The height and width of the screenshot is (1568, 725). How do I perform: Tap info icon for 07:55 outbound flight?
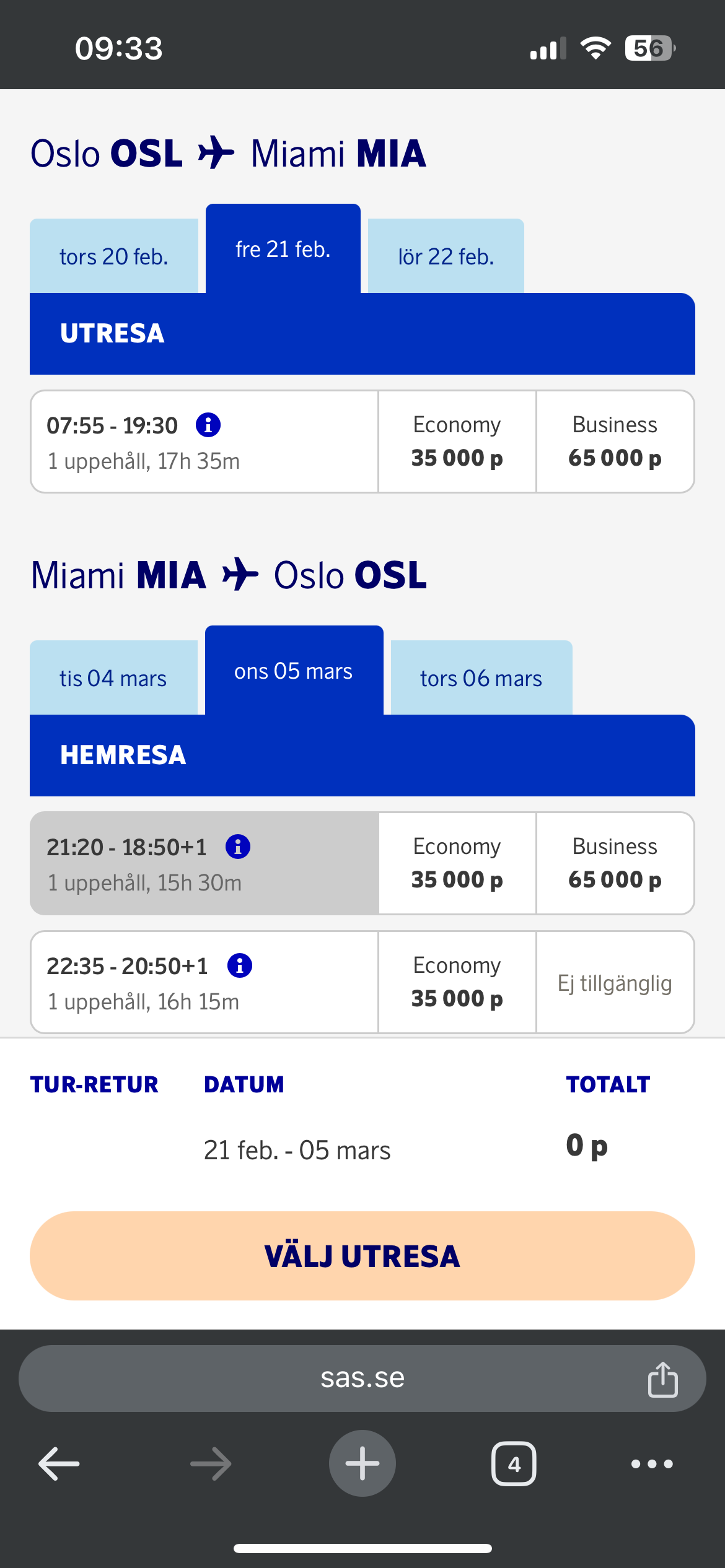pos(208,425)
